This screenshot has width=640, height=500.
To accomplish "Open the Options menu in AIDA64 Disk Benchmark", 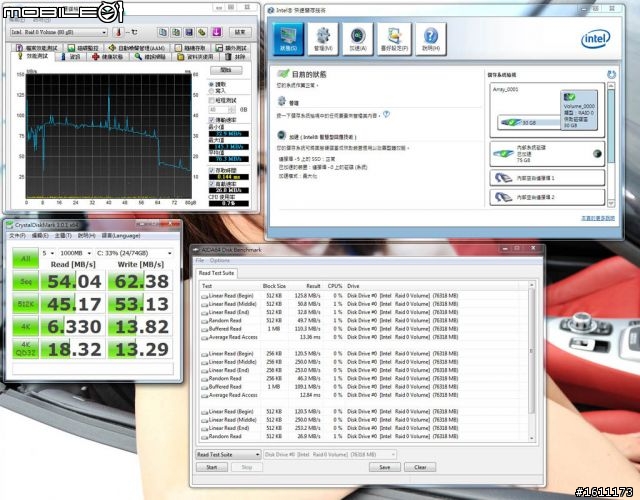I will pos(220,260).
